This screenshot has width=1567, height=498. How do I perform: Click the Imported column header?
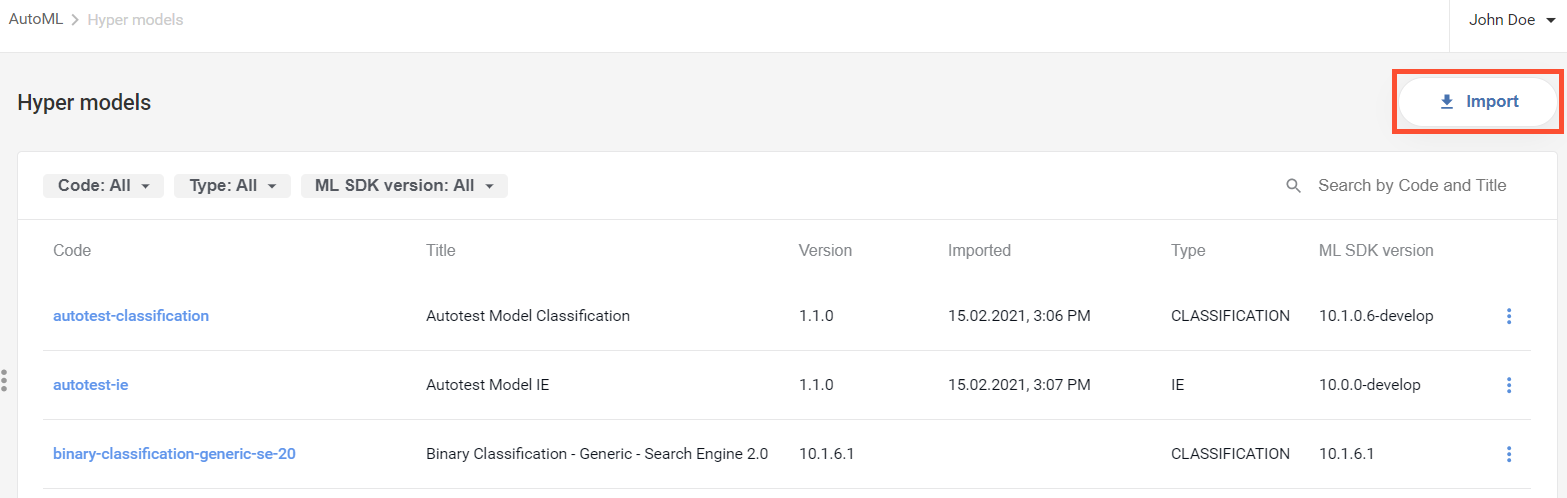979,251
